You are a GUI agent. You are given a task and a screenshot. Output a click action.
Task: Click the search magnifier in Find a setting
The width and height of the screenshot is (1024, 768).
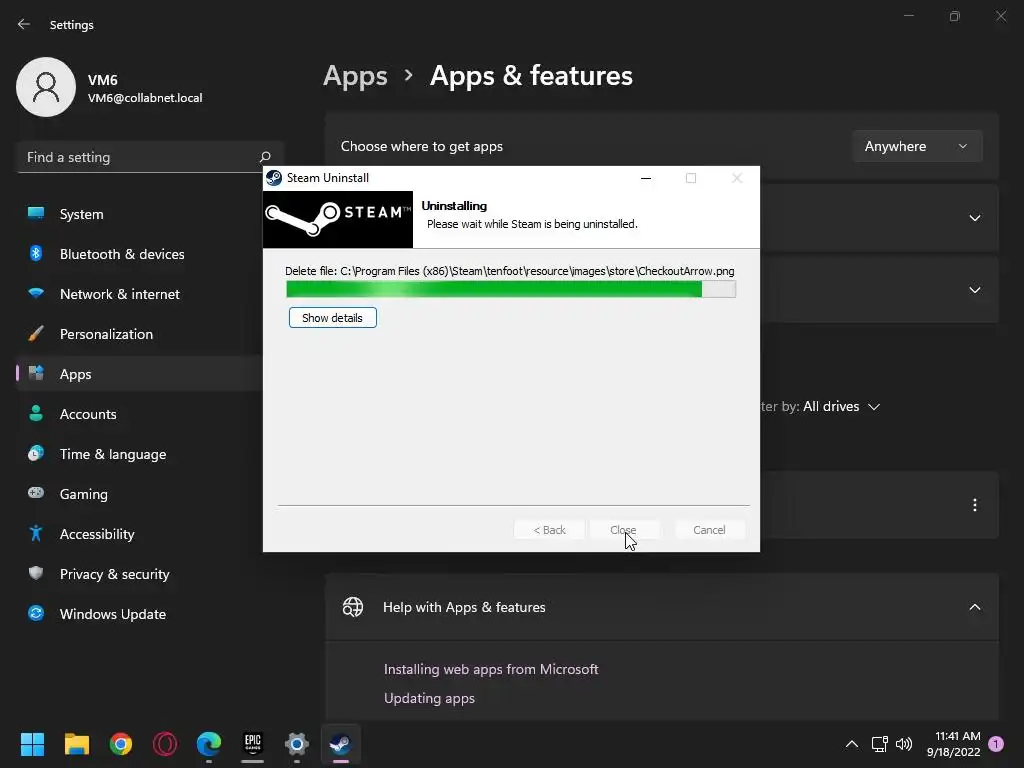264,157
